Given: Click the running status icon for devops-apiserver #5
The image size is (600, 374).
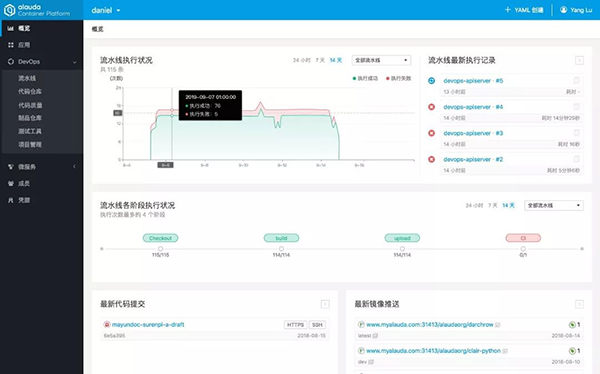Looking at the screenshot, I should click(431, 81).
